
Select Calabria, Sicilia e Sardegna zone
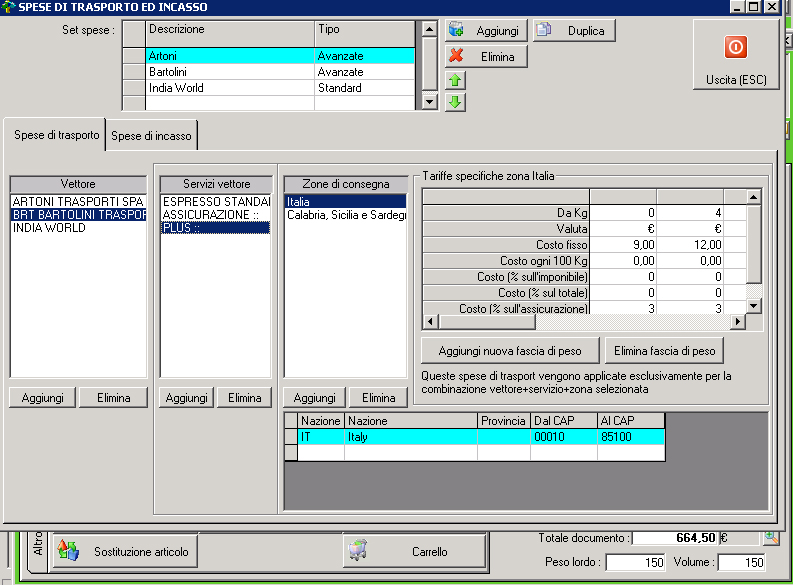pos(345,215)
